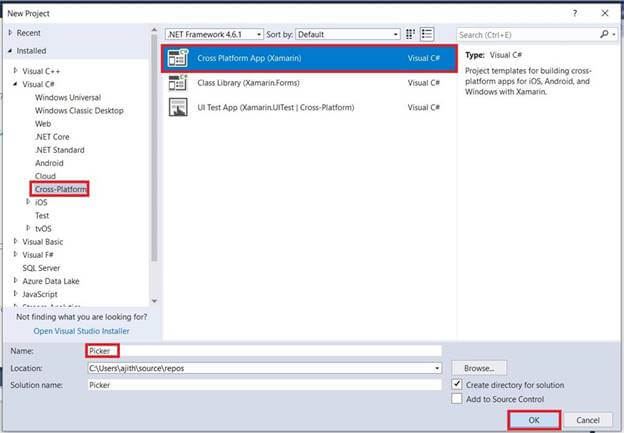Open the help question mark button

tap(575, 13)
